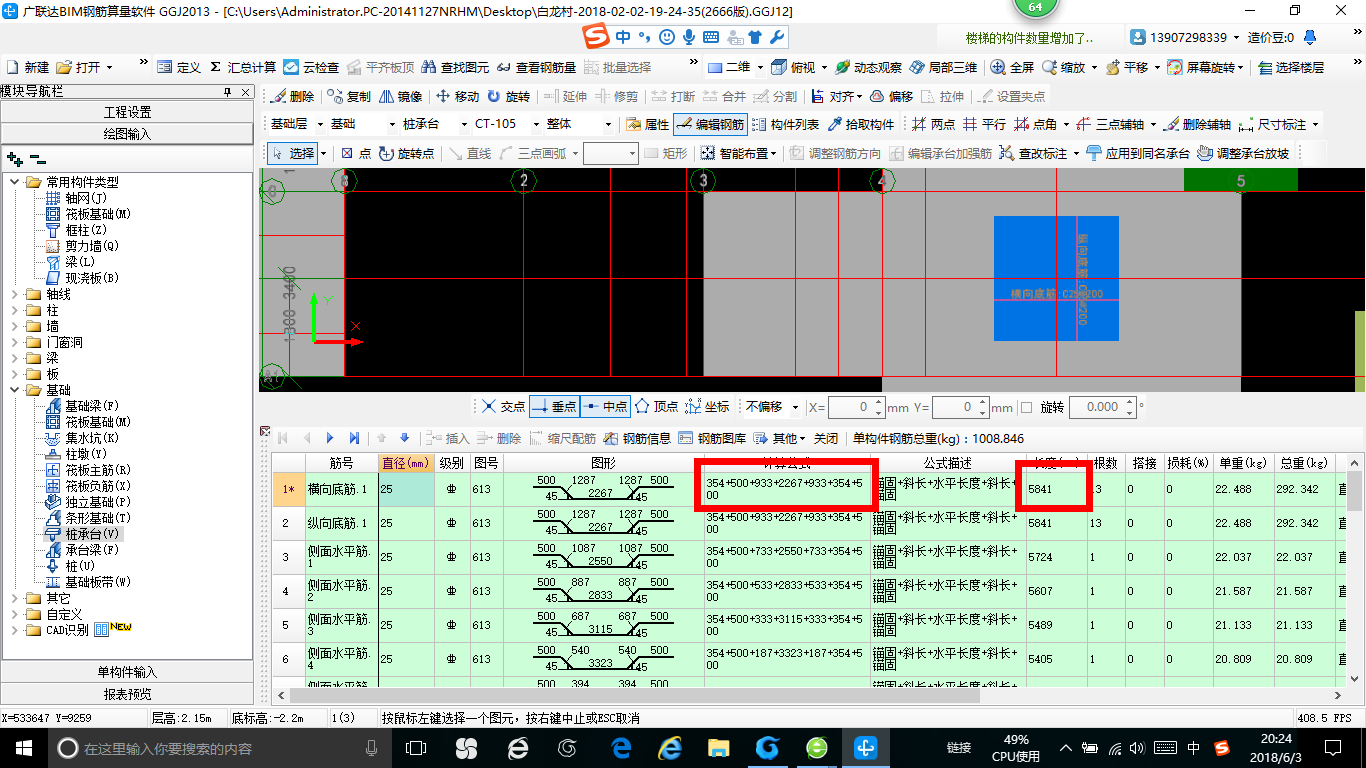The image size is (1366, 768).
Task: Toggle 交点 intersection snap
Action: (x=503, y=407)
